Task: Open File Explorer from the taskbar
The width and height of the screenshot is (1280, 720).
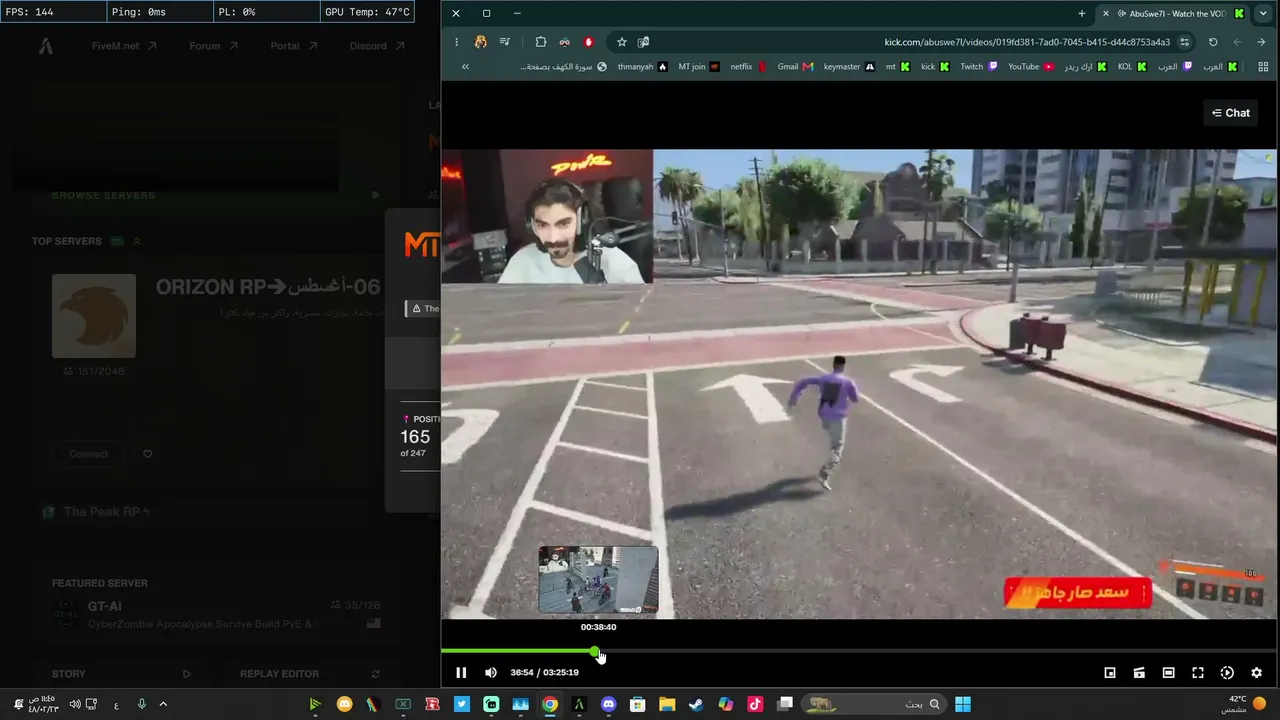Action: [667, 704]
